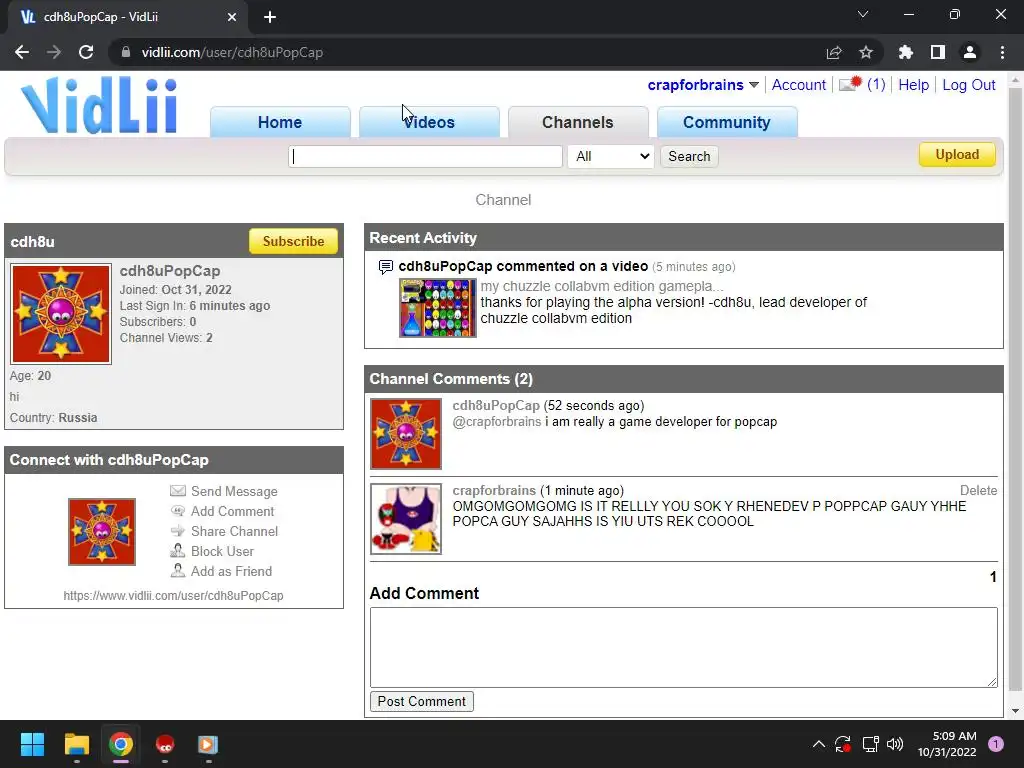Screen dimensions: 1024x768
Task: Open the notification center badge
Action: [996, 744]
